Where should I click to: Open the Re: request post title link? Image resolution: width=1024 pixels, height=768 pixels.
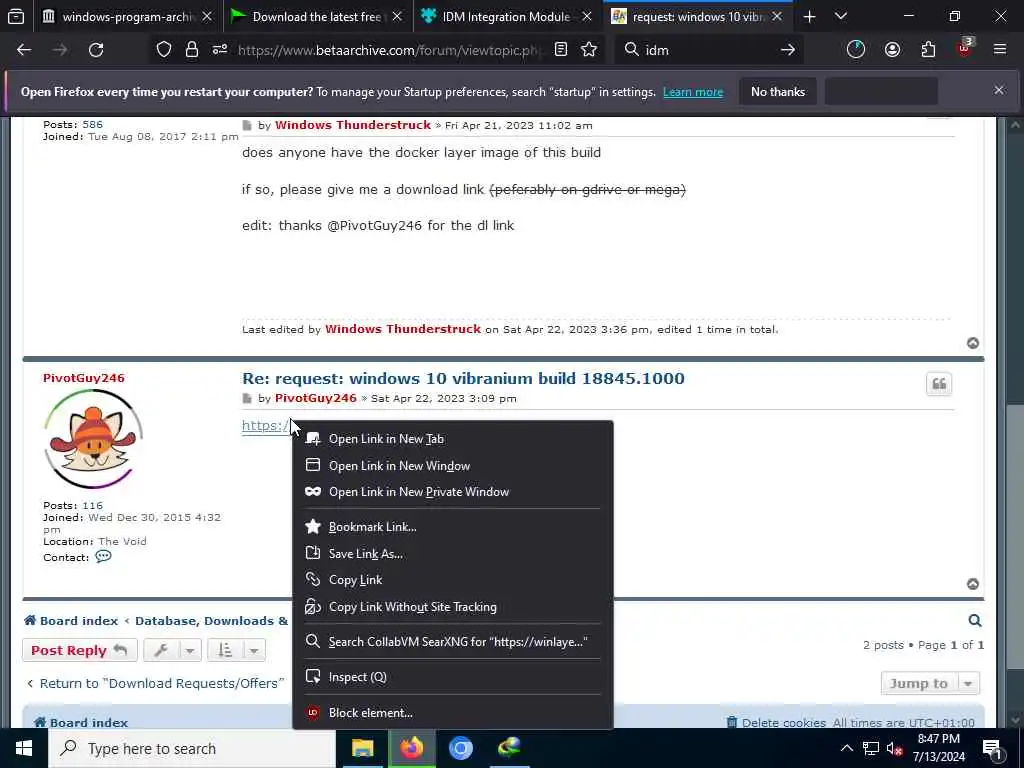463,378
